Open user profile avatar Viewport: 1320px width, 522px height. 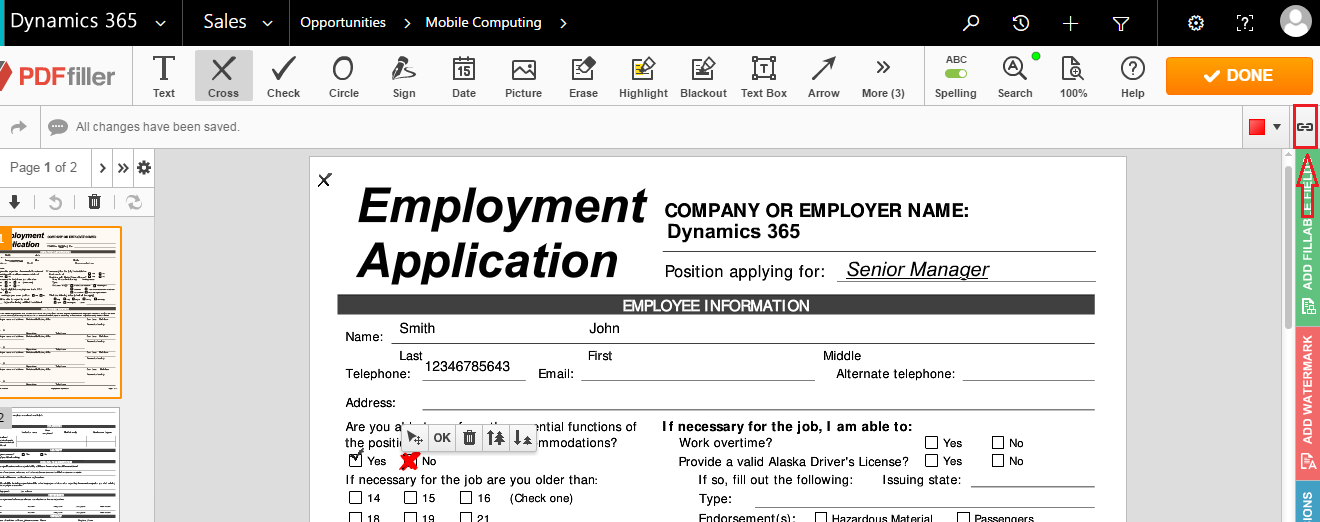1296,23
